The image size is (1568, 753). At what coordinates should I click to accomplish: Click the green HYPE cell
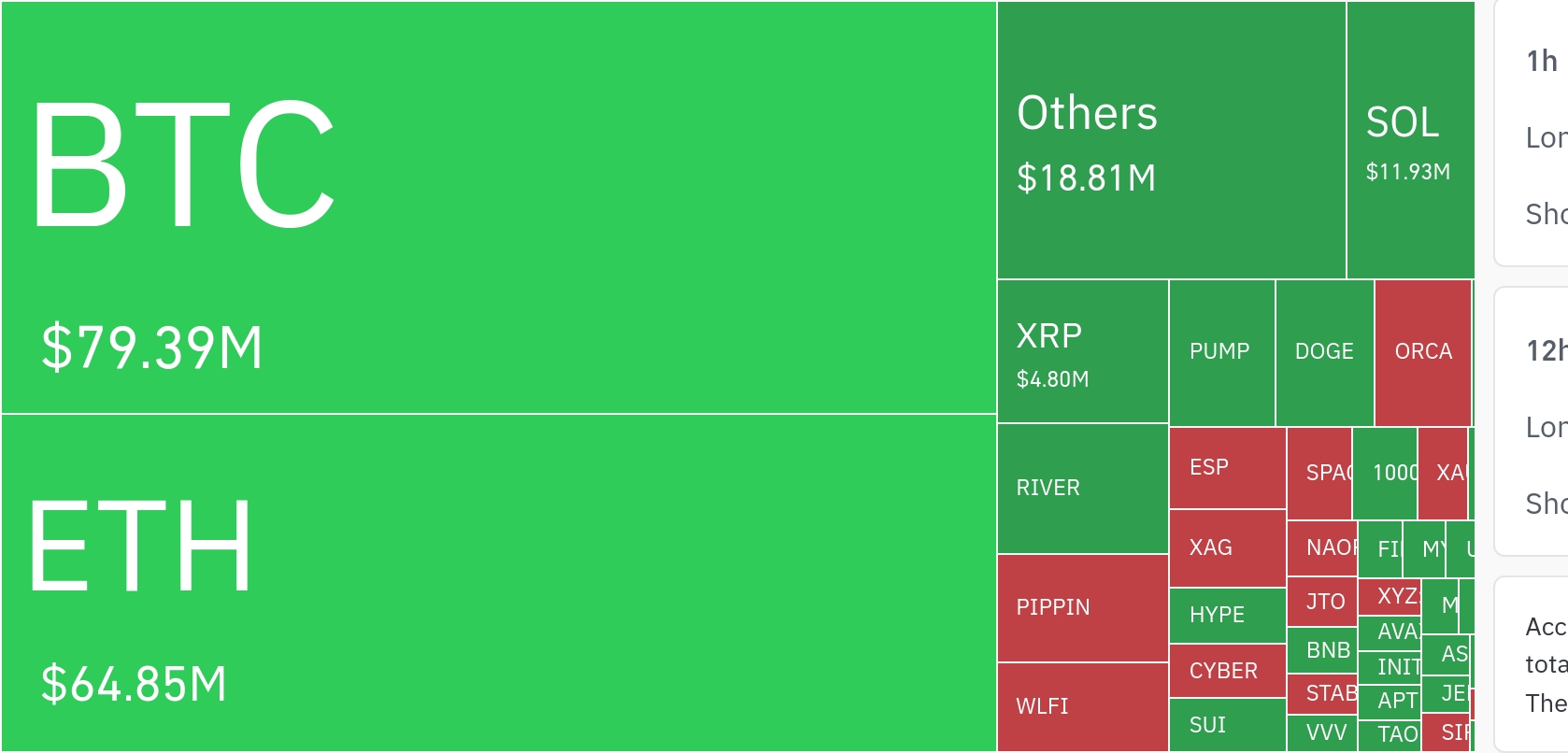[x=1227, y=615]
